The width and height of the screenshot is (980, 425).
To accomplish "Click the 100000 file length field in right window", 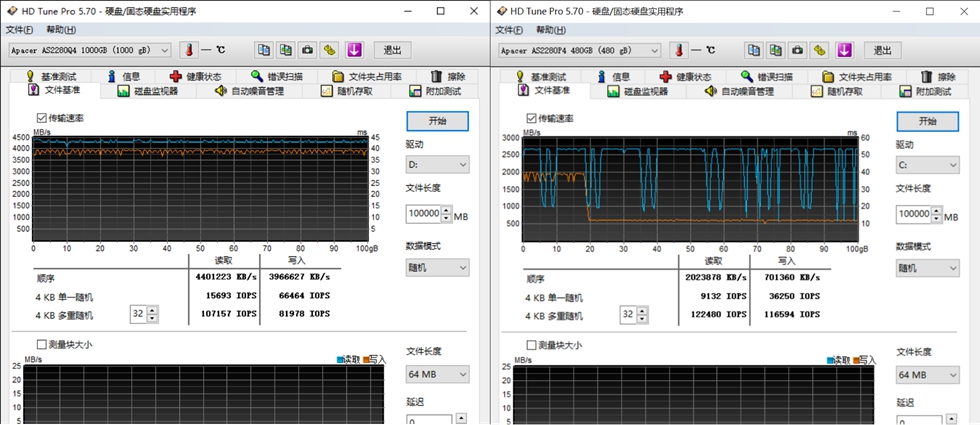I will pos(914,214).
